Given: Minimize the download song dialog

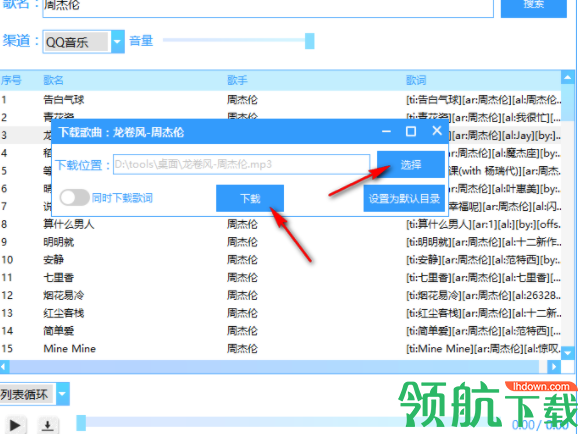Looking at the screenshot, I should [x=386, y=131].
